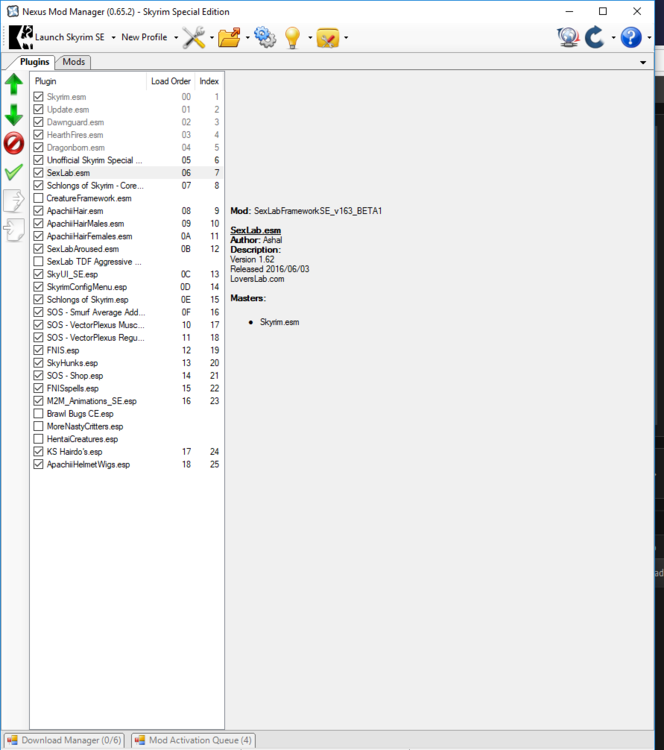Open help with the blue question mark

click(x=631, y=37)
